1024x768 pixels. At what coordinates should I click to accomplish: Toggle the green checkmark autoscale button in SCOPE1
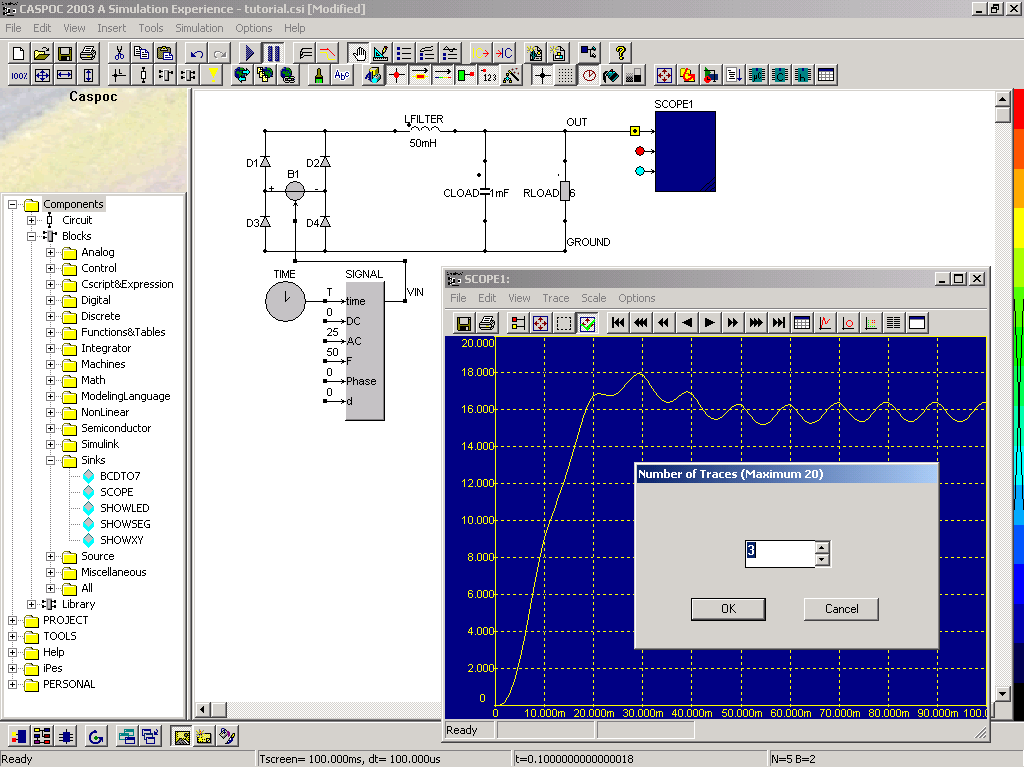pos(587,323)
